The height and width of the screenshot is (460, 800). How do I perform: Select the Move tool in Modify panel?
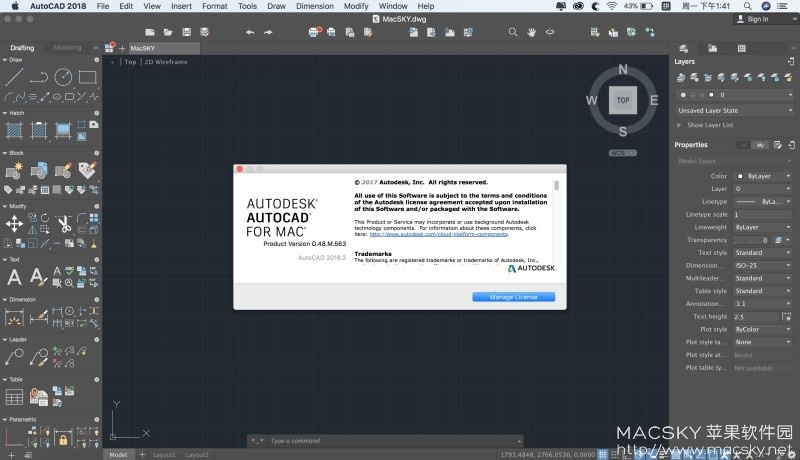click(x=14, y=224)
